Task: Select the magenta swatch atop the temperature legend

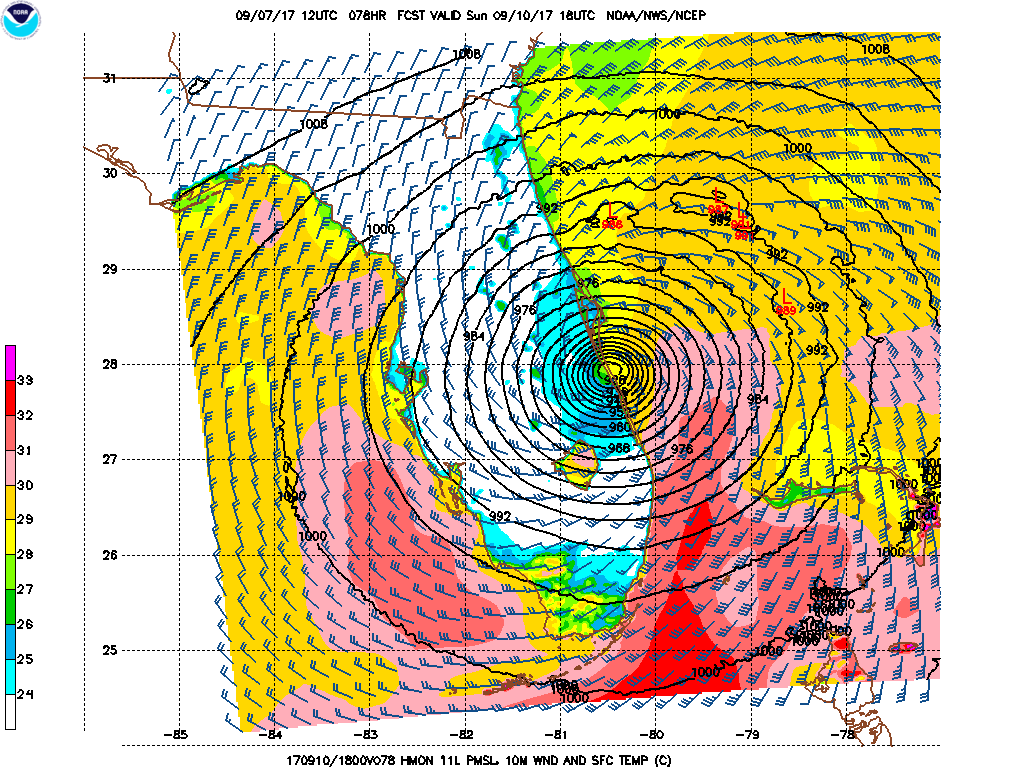Action: click(10, 362)
